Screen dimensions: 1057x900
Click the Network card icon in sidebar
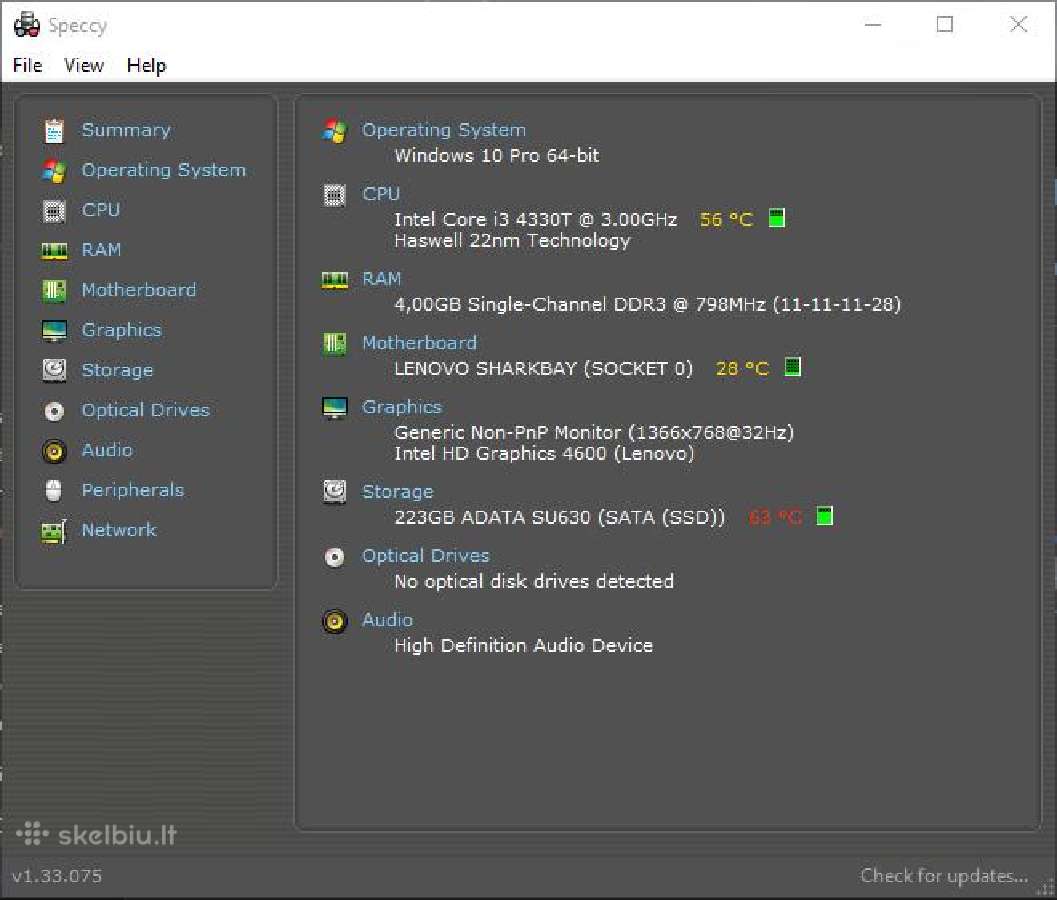[x=54, y=531]
